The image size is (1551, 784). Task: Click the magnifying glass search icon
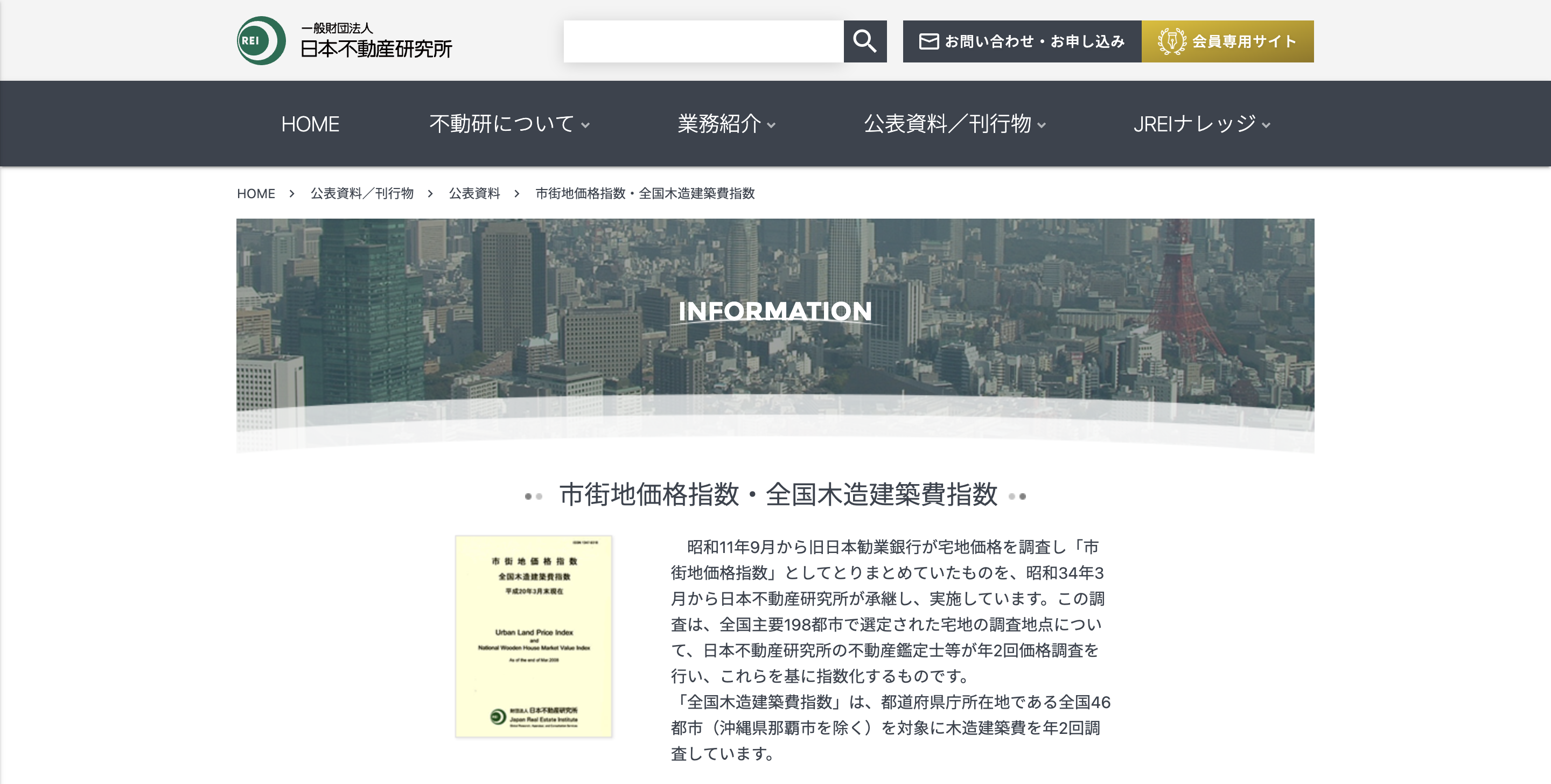[864, 41]
